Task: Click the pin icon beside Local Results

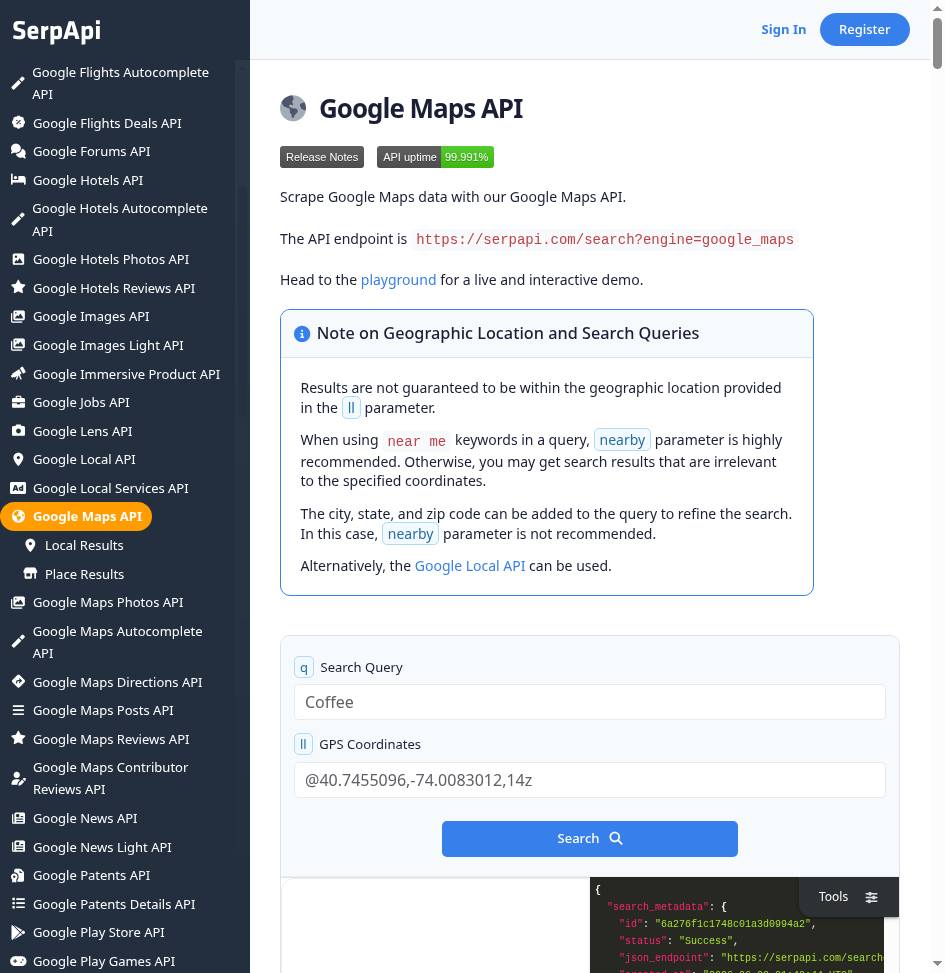Action: tap(30, 545)
